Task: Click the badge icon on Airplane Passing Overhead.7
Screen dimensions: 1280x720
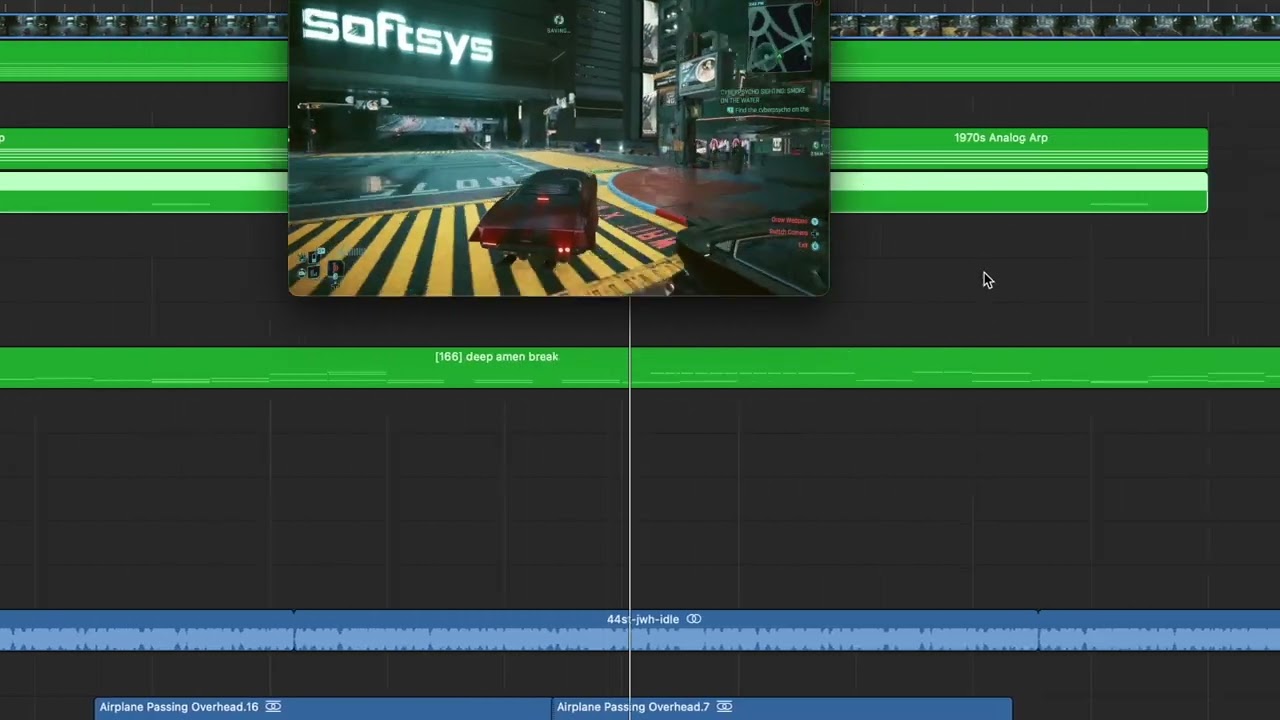Action: [725, 707]
